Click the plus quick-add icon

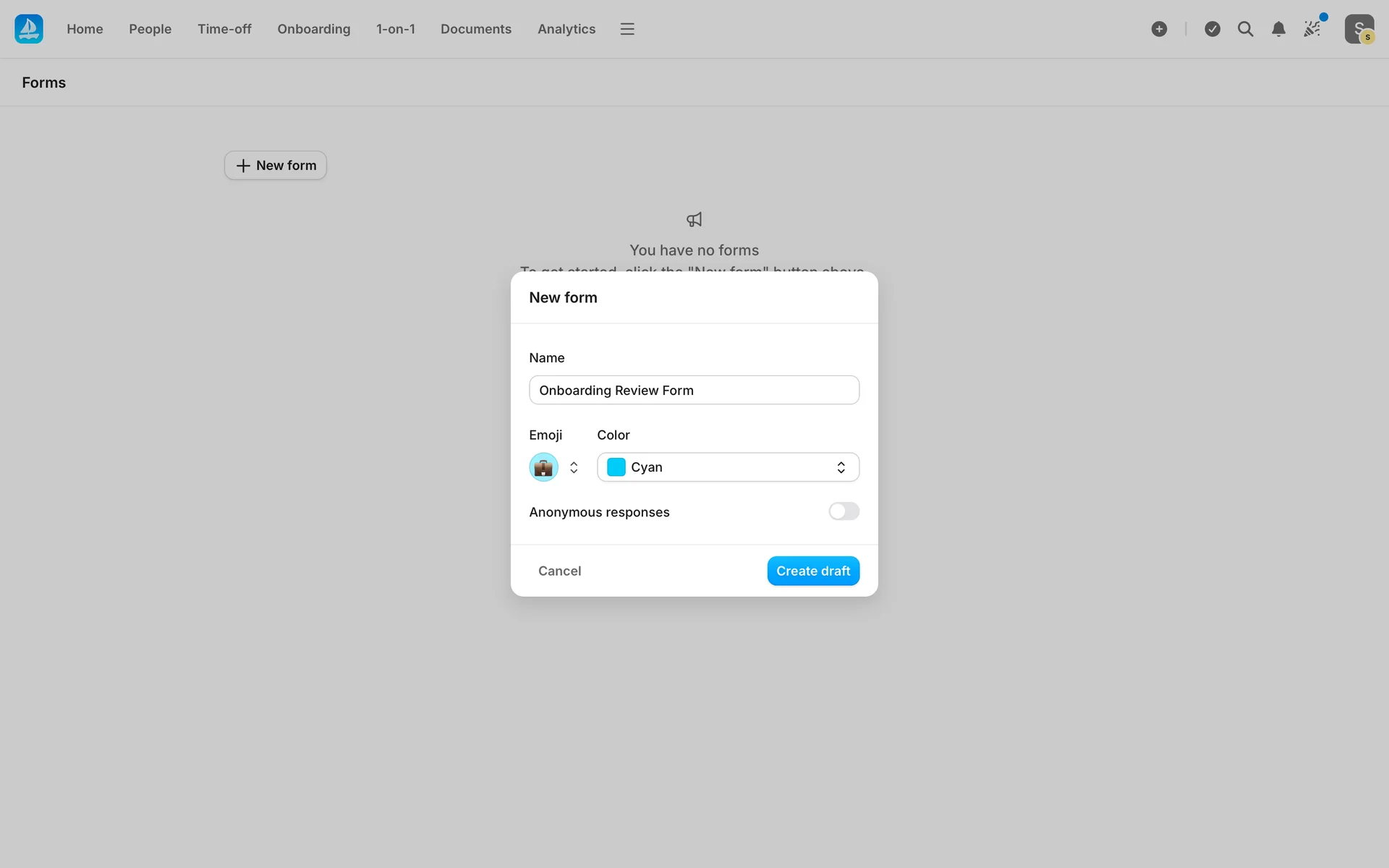[1159, 29]
